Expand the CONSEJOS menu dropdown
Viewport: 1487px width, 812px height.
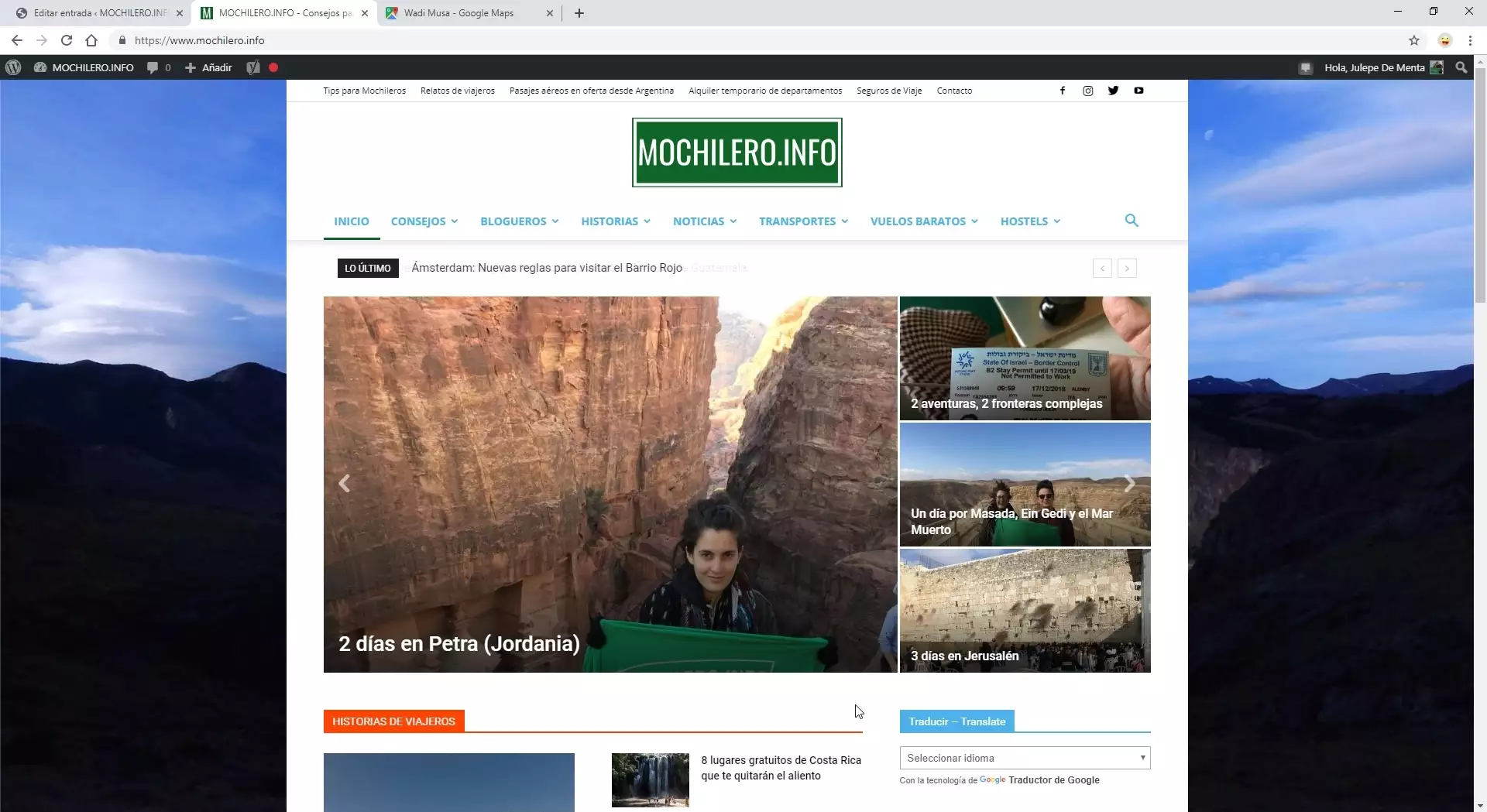(x=424, y=221)
